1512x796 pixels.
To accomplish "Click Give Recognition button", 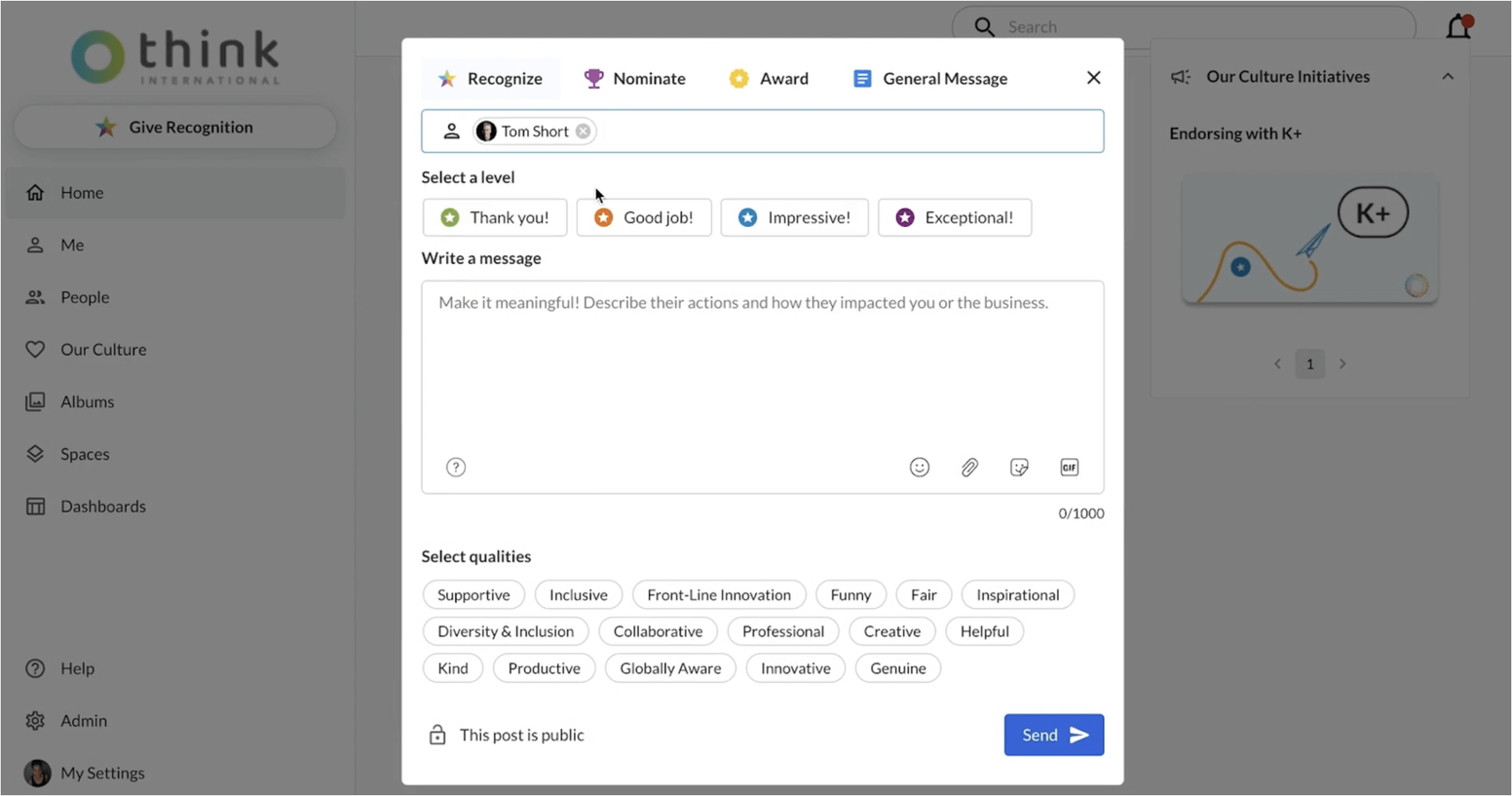I will (175, 127).
